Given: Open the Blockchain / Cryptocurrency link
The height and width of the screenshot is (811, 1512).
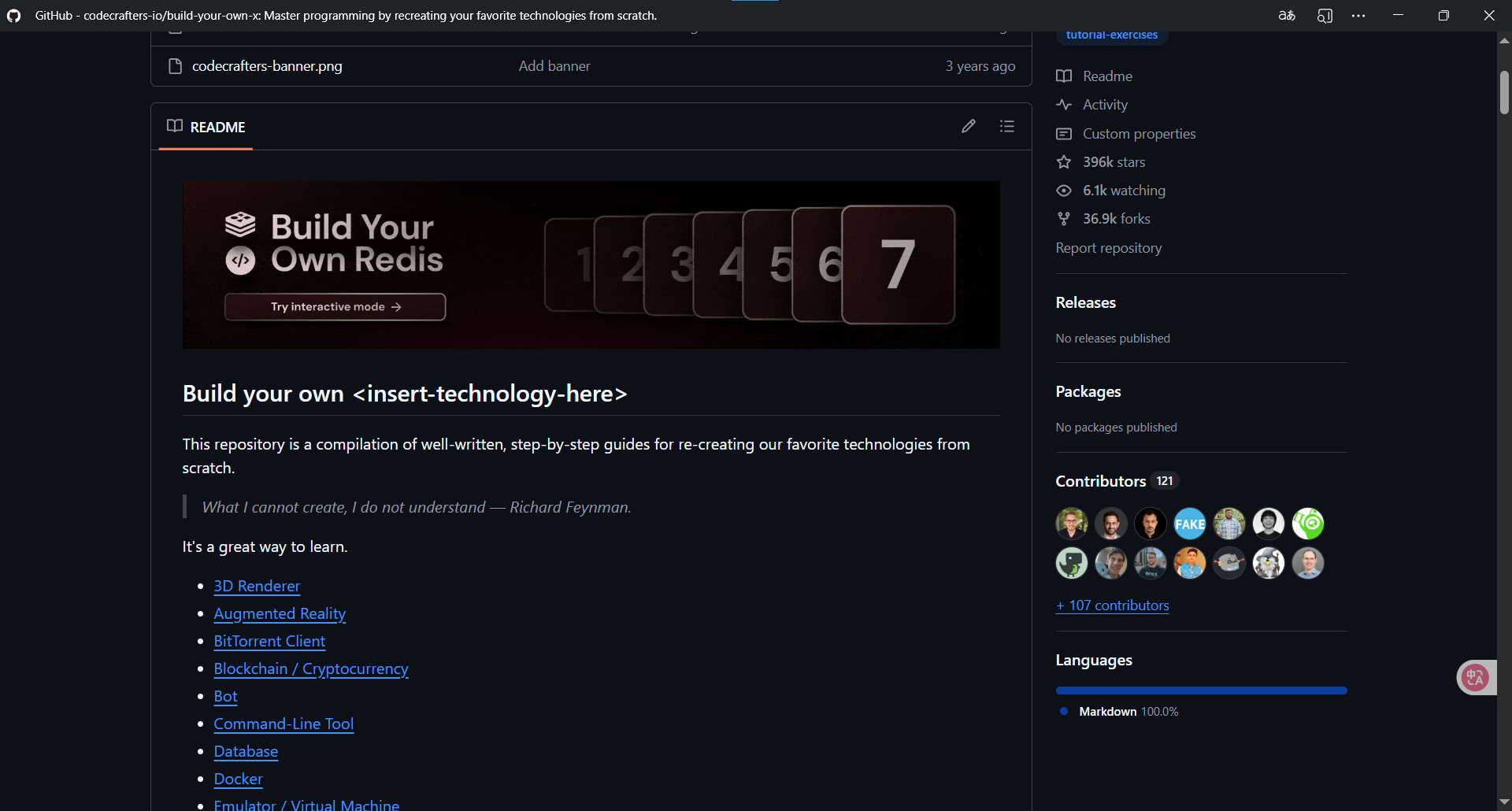Looking at the screenshot, I should 311,668.
